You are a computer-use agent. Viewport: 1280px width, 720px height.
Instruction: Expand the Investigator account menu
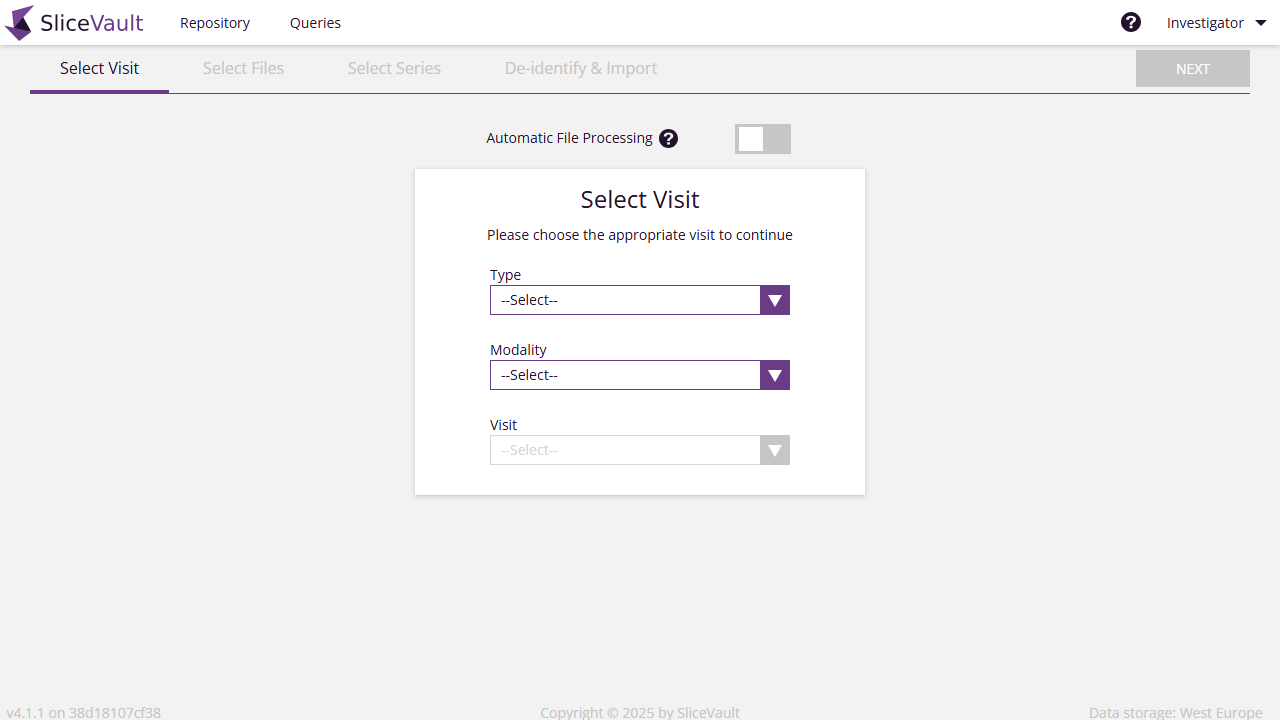1215,22
